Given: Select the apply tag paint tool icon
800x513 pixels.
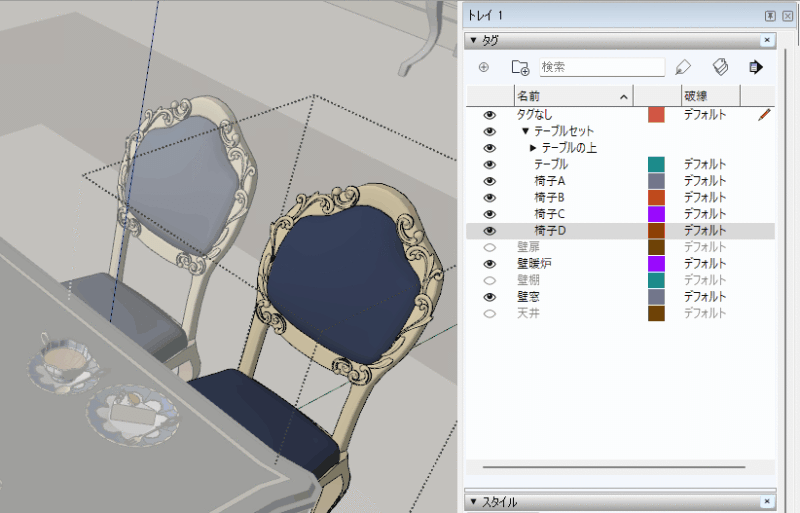Looking at the screenshot, I should tap(683, 67).
